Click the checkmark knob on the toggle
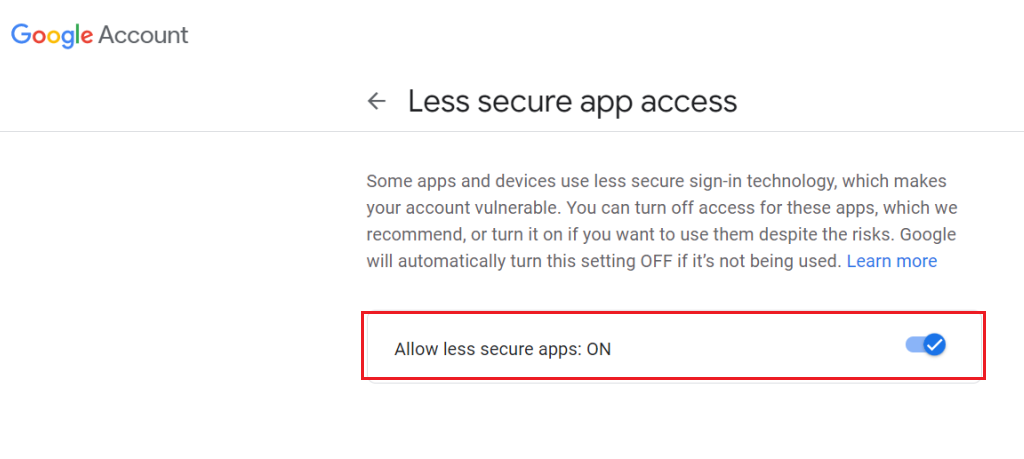The width and height of the screenshot is (1024, 459). click(x=934, y=345)
